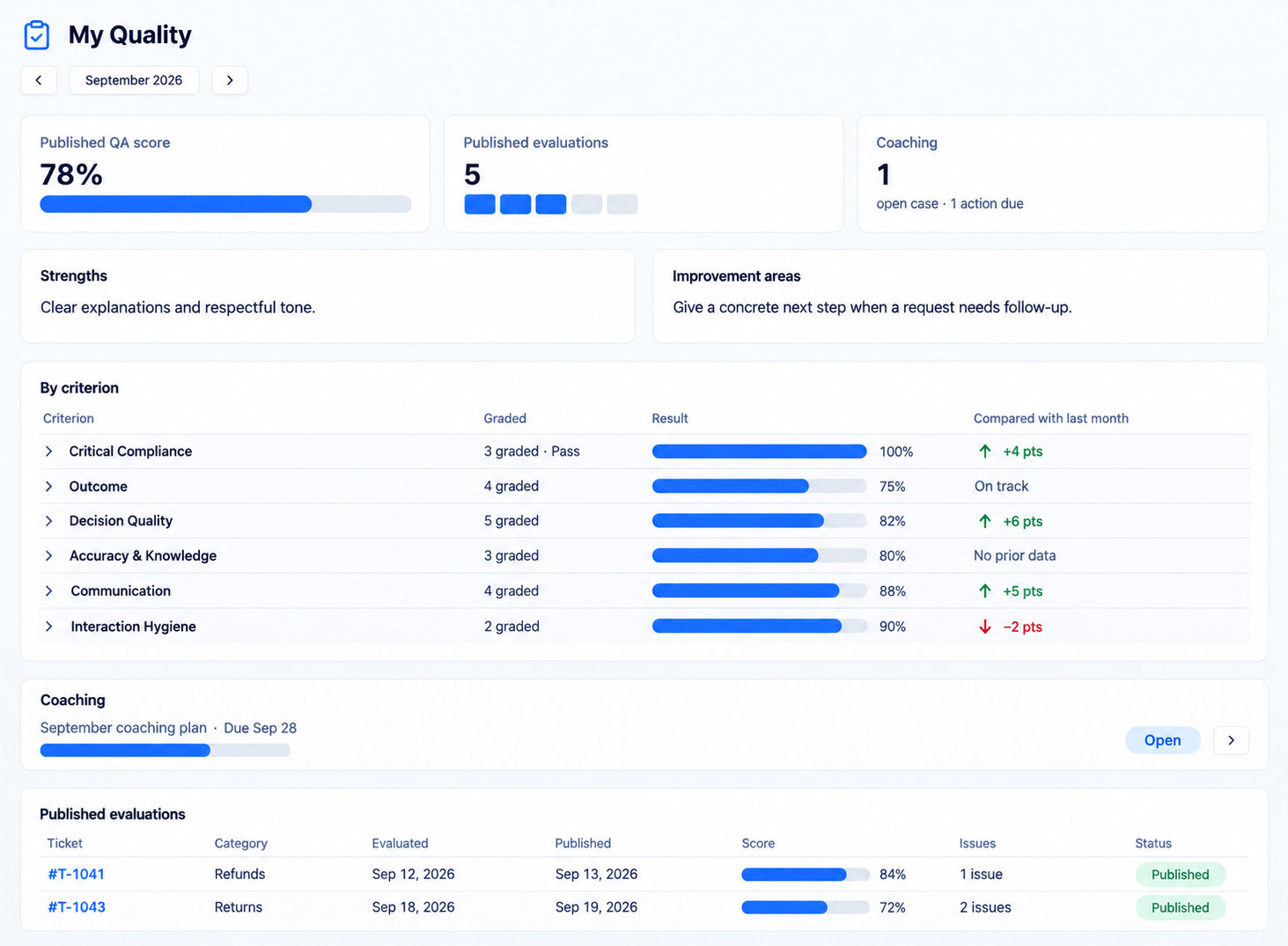Click the up arrow beside +4 pts

coord(985,451)
